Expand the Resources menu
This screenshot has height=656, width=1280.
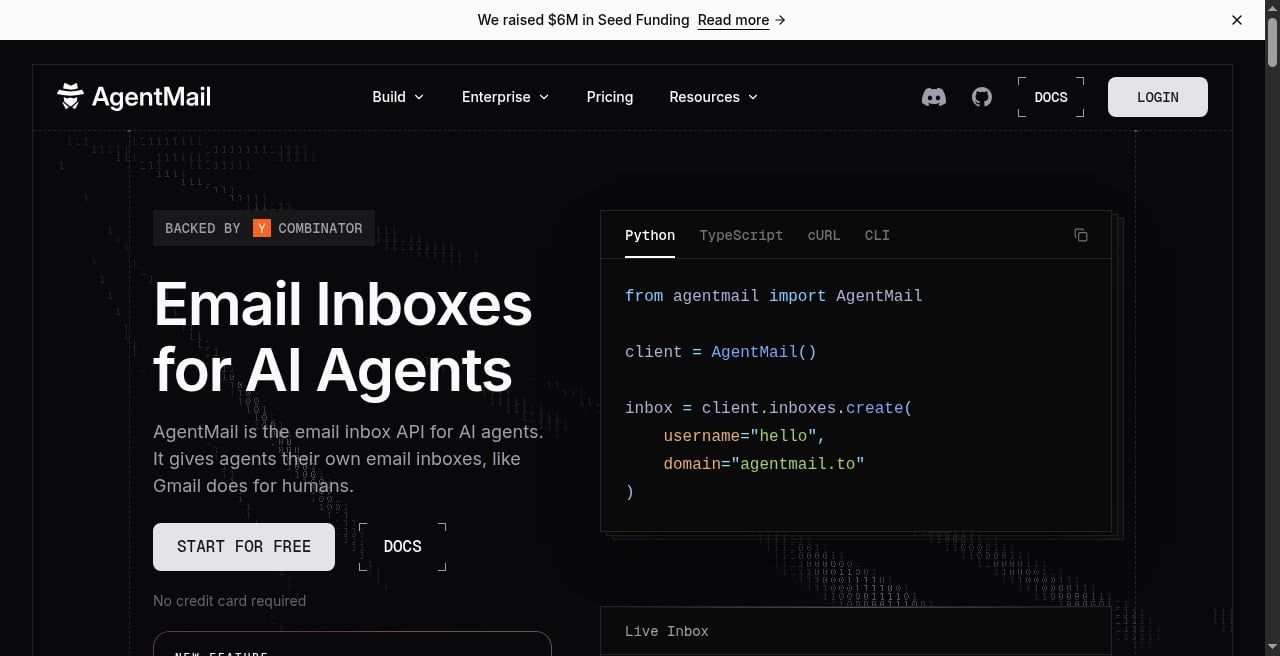point(714,97)
